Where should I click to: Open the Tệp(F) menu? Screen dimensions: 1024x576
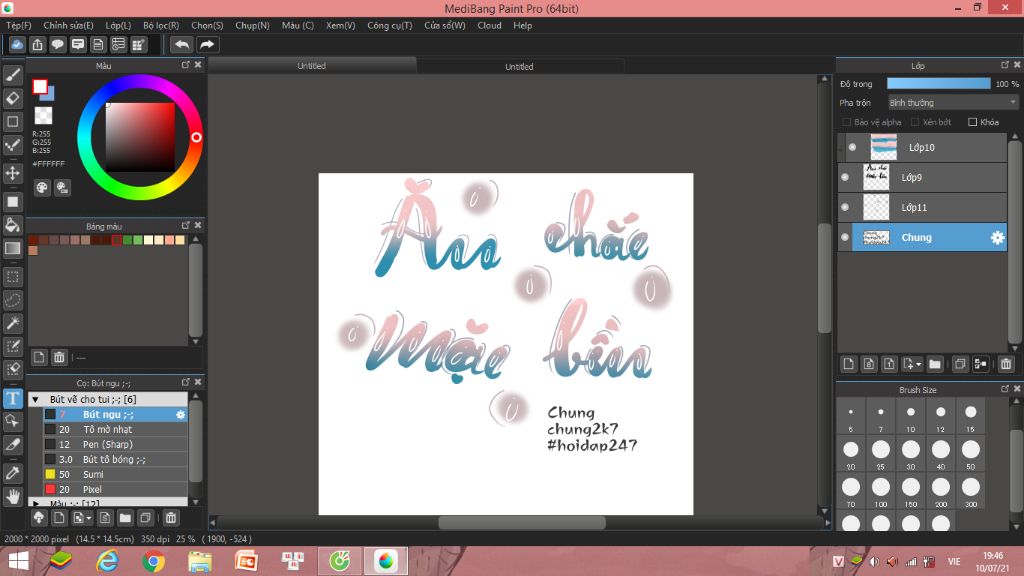click(x=19, y=25)
